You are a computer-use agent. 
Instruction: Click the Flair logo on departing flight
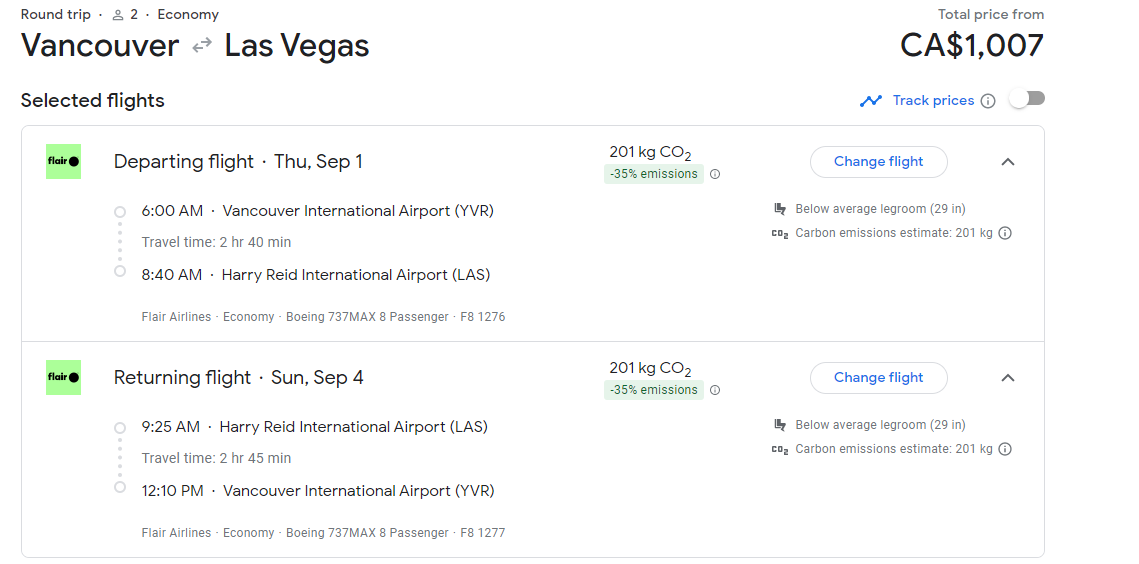64,162
